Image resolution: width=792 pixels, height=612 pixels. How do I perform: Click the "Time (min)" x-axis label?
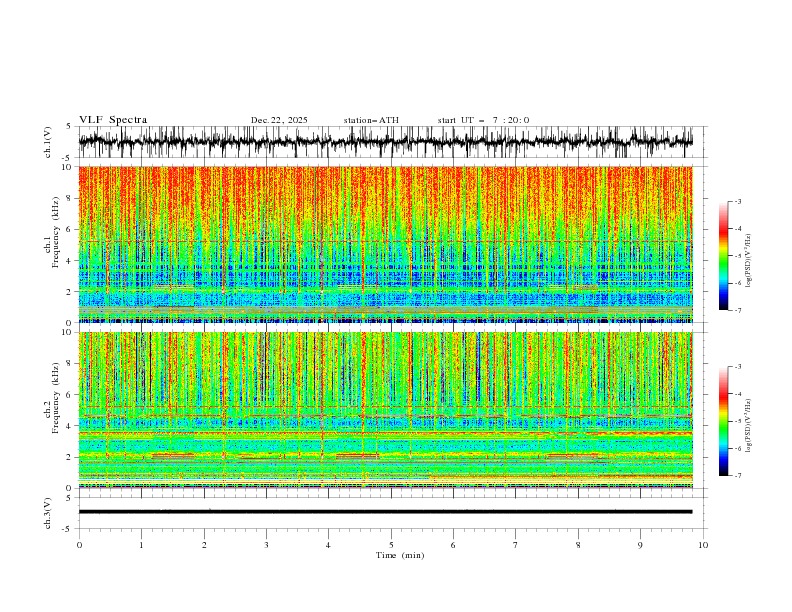[x=400, y=555]
